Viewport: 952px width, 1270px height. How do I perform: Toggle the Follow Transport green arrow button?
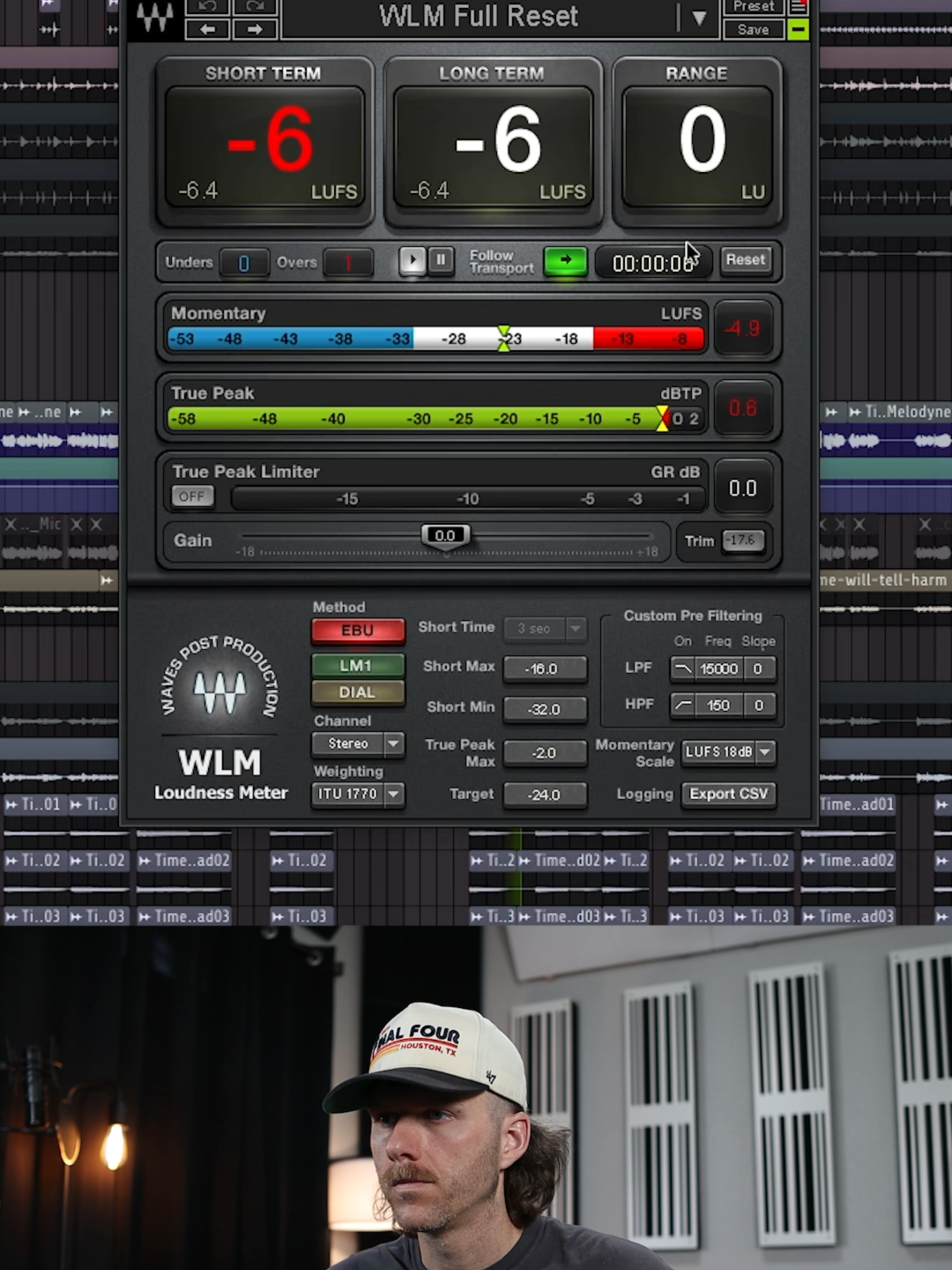[x=565, y=260]
